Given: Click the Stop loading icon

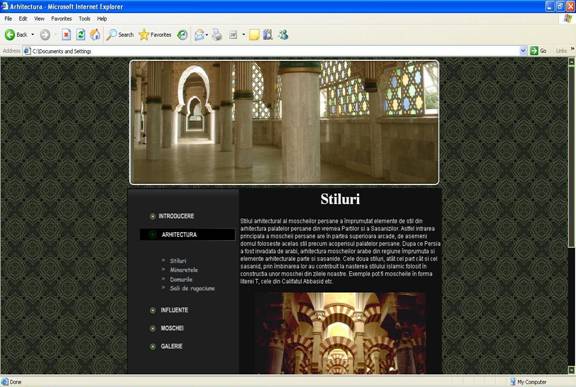Looking at the screenshot, I should (66, 35).
